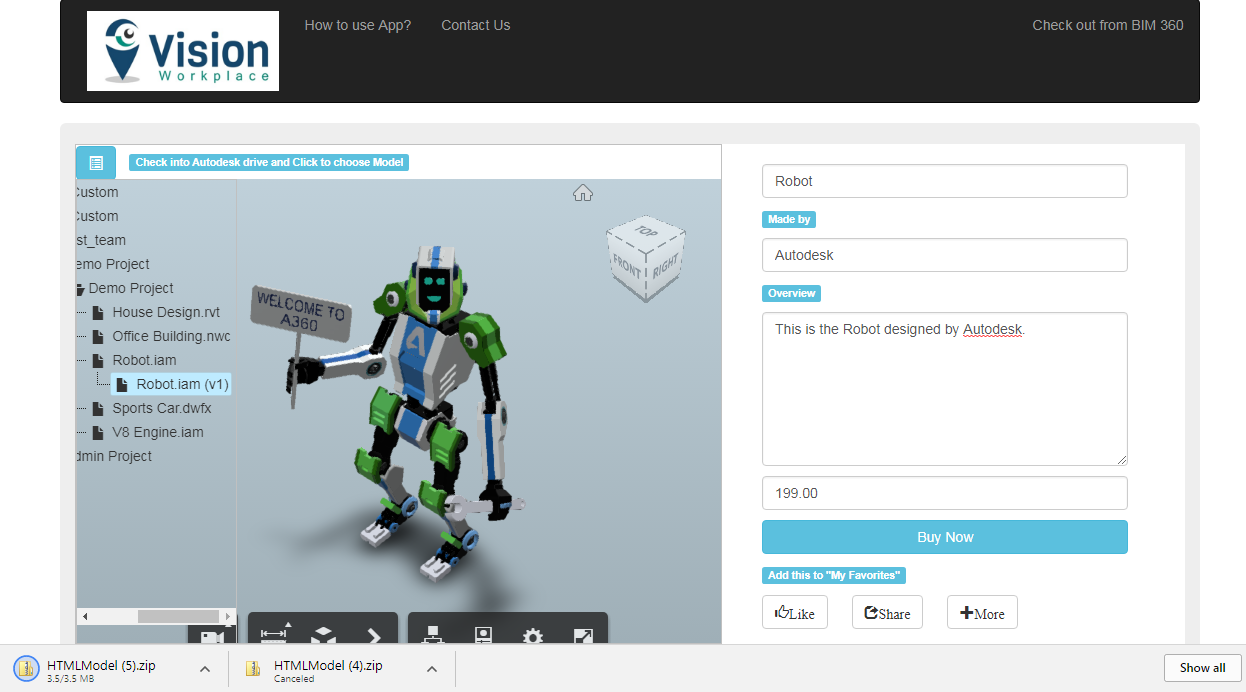Click the tree scrollbar right arrow
The image size is (1246, 692).
click(x=229, y=617)
